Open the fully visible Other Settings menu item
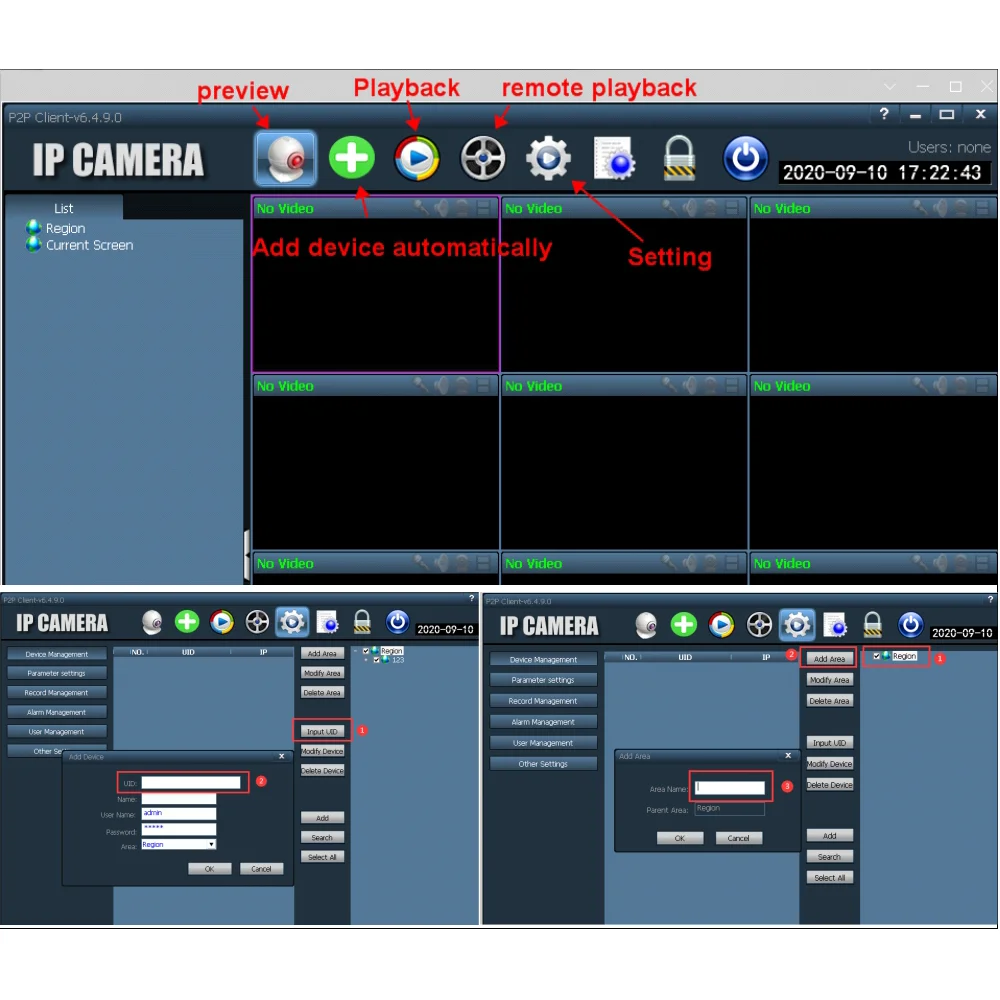1000x1000 pixels. (543, 764)
